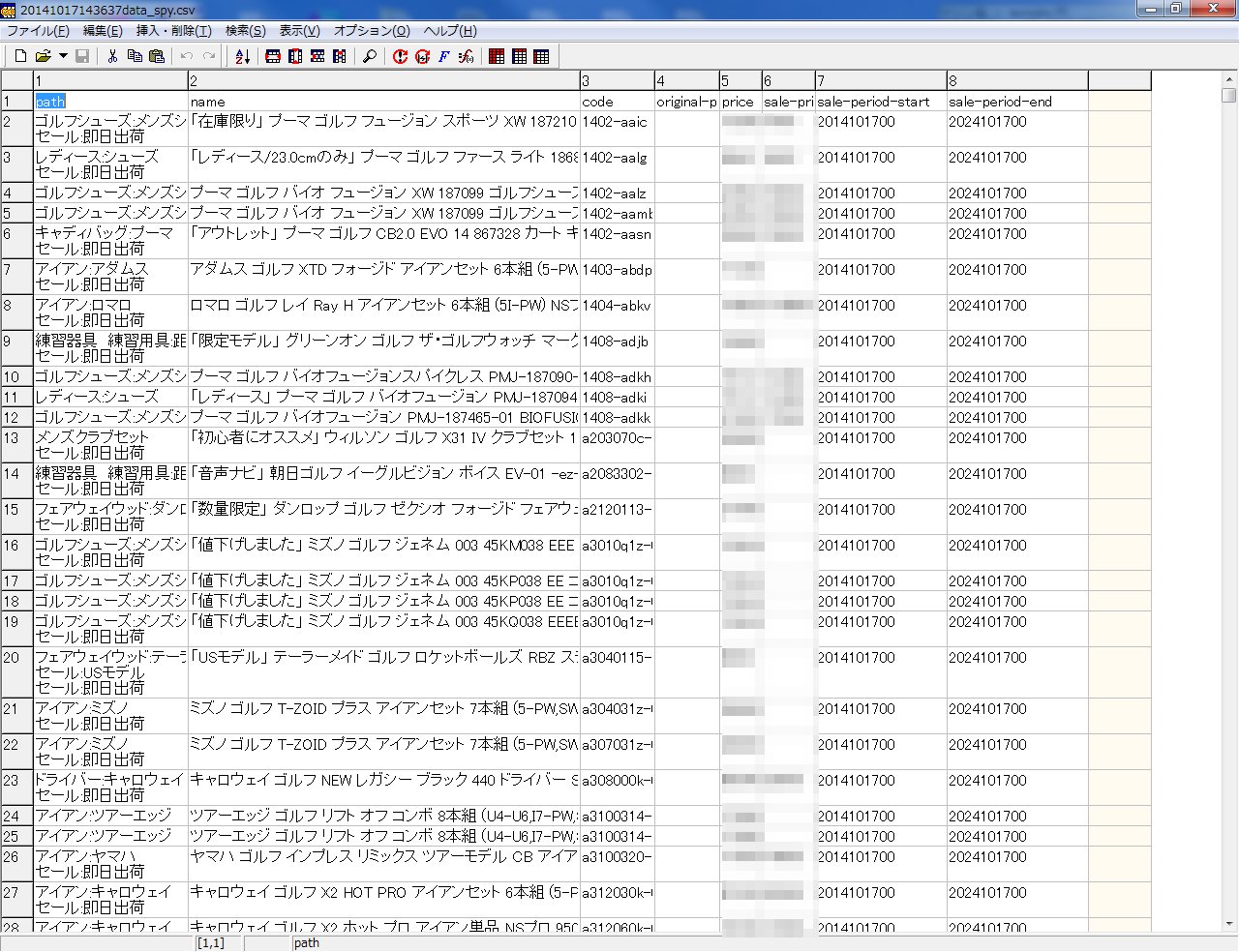Select row header 6
The image size is (1239, 952).
pyautogui.click(x=16, y=241)
